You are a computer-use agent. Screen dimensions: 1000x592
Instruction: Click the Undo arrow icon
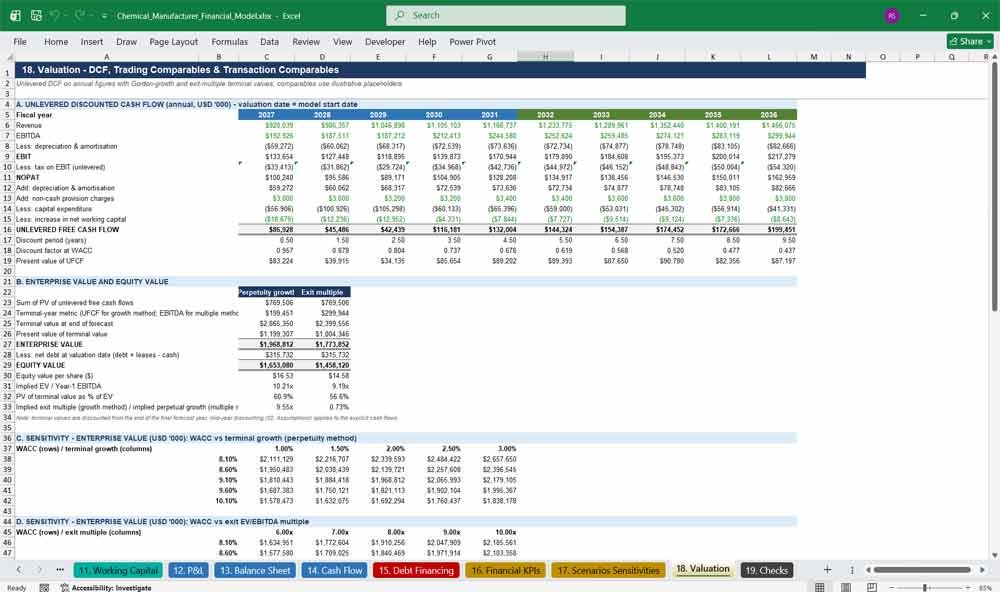pyautogui.click(x=55, y=15)
